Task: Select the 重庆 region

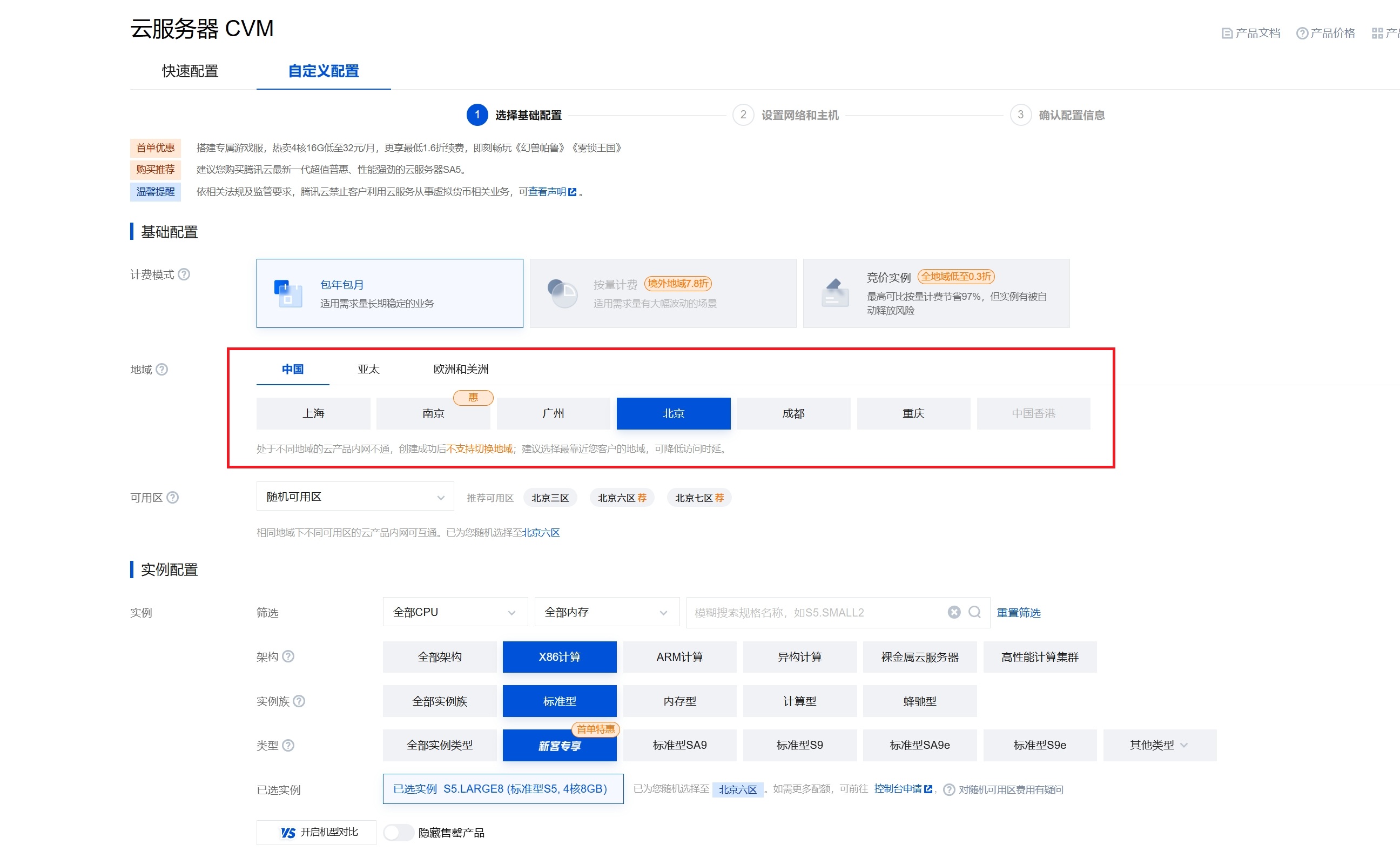Action: pyautogui.click(x=914, y=413)
